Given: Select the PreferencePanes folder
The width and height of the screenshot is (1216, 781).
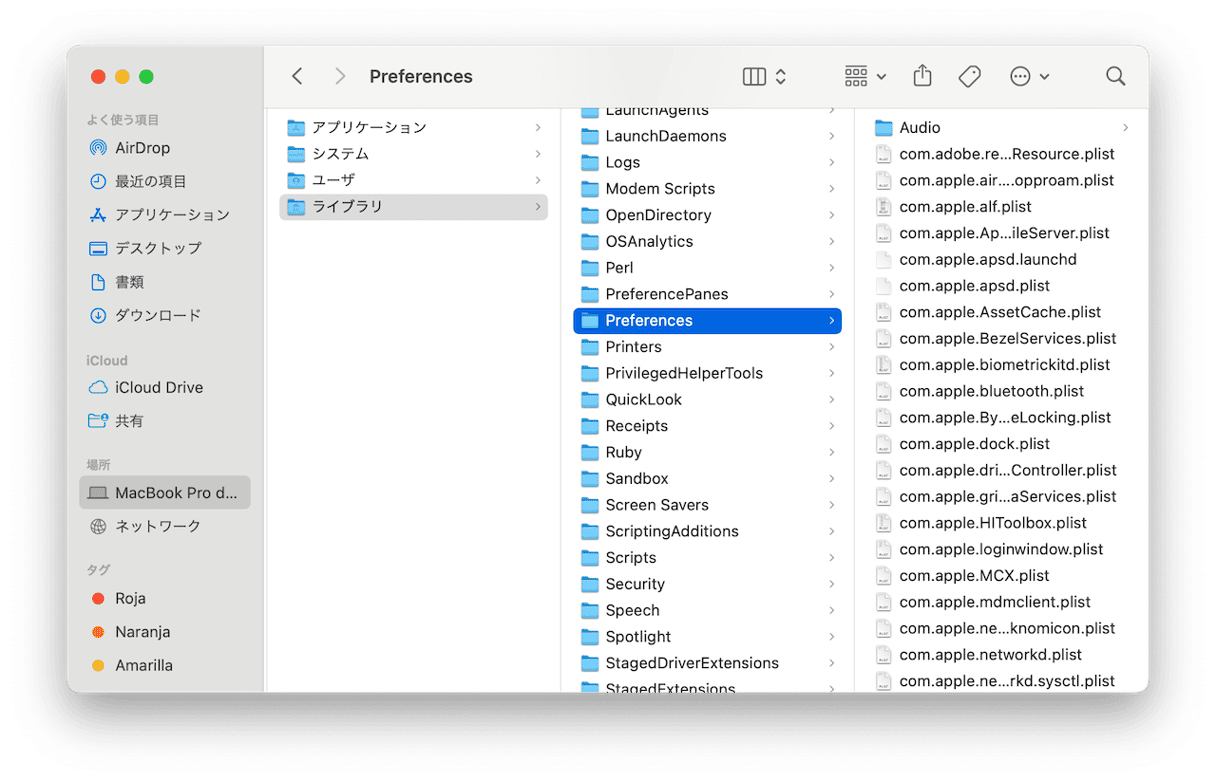Looking at the screenshot, I should 666,294.
